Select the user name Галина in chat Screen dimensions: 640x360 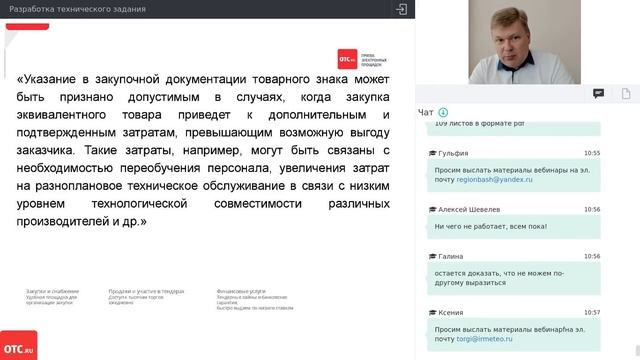tap(451, 256)
